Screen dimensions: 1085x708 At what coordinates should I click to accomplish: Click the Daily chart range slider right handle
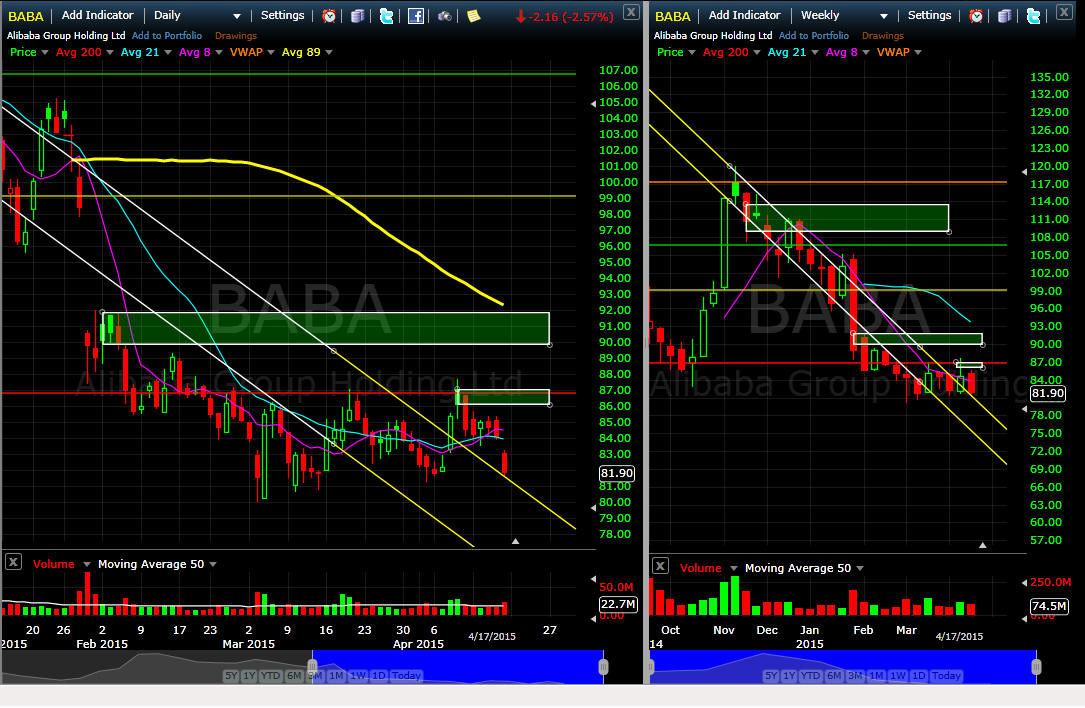pos(603,666)
